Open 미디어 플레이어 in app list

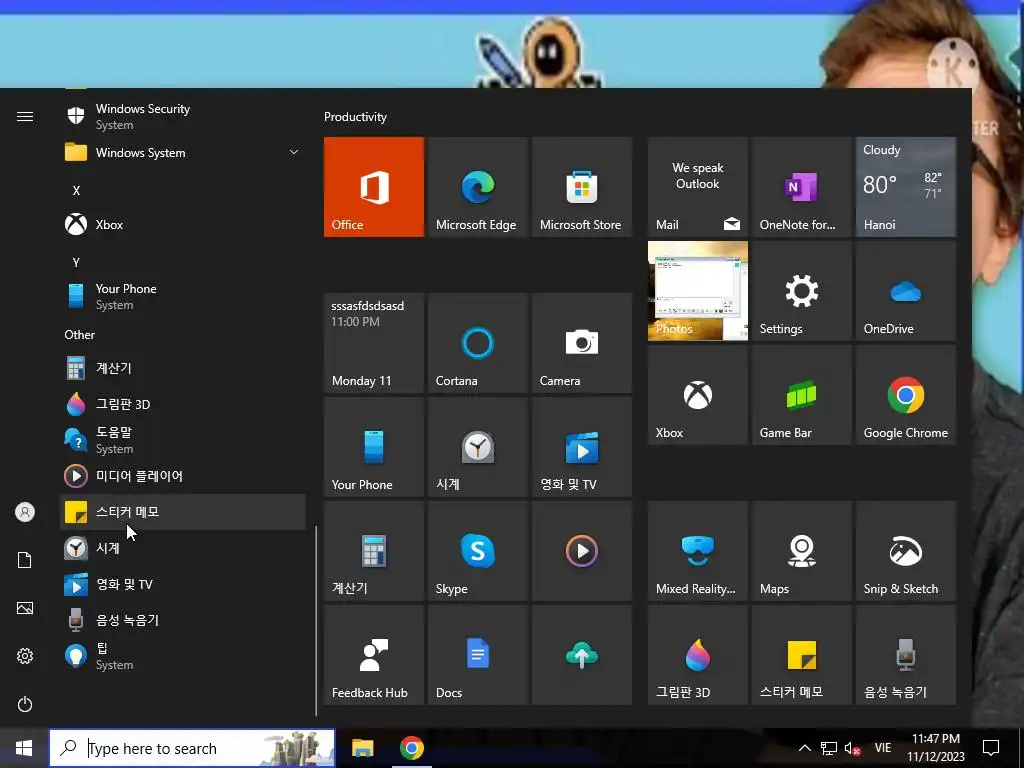(183, 476)
